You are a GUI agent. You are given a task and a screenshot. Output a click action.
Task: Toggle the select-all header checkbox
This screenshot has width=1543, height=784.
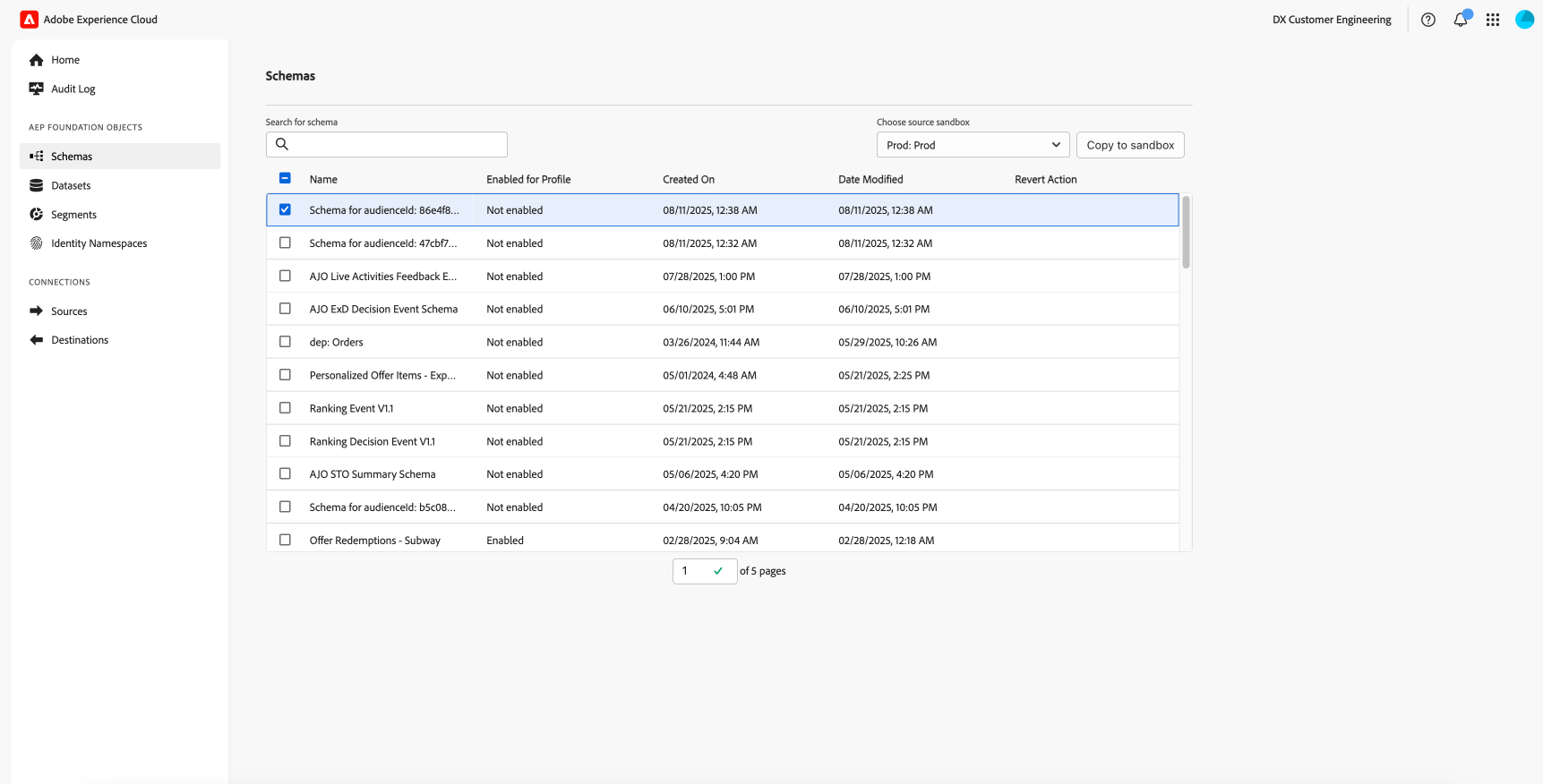[285, 178]
